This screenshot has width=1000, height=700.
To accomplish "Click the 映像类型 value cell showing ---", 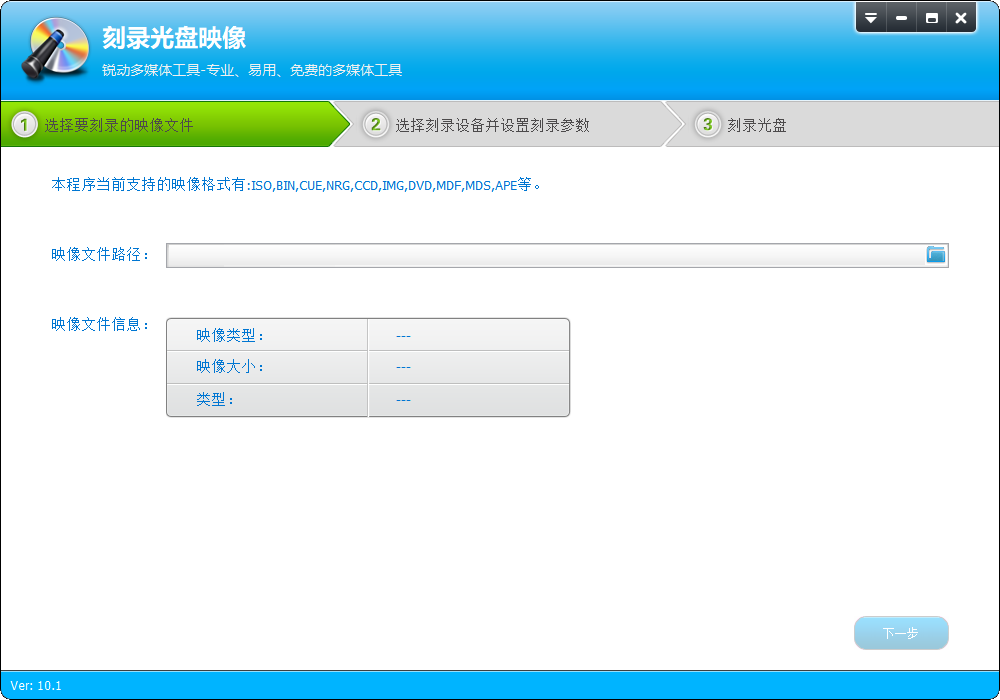I will tap(403, 335).
